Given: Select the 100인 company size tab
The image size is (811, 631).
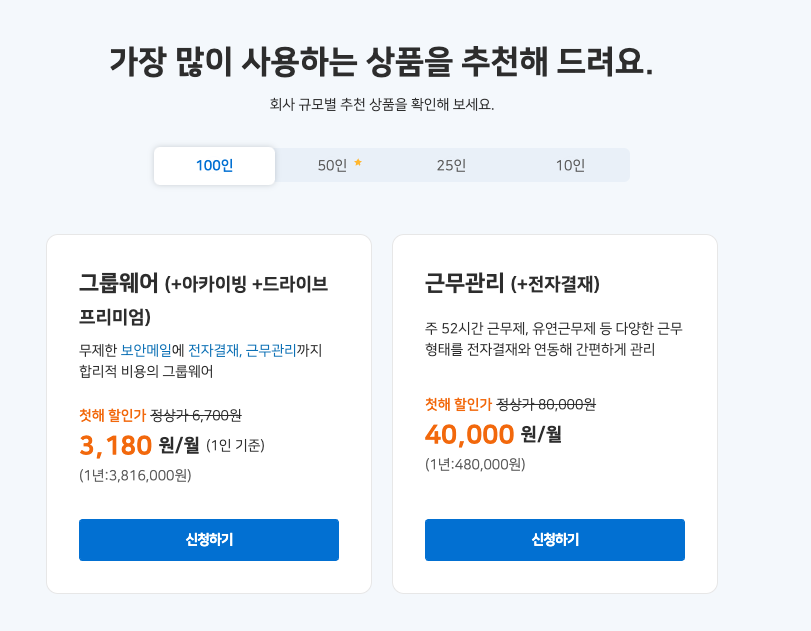Looking at the screenshot, I should pos(214,166).
